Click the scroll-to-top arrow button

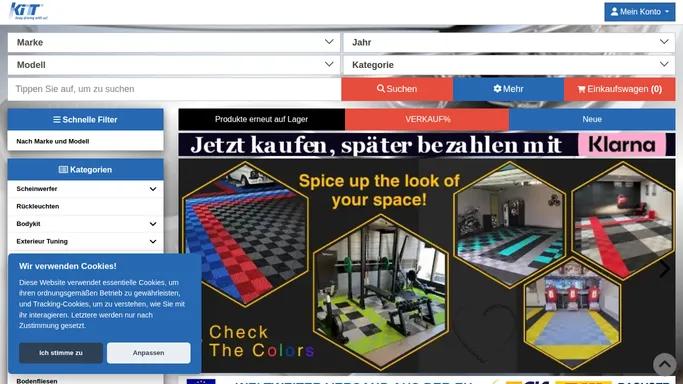pos(664,363)
